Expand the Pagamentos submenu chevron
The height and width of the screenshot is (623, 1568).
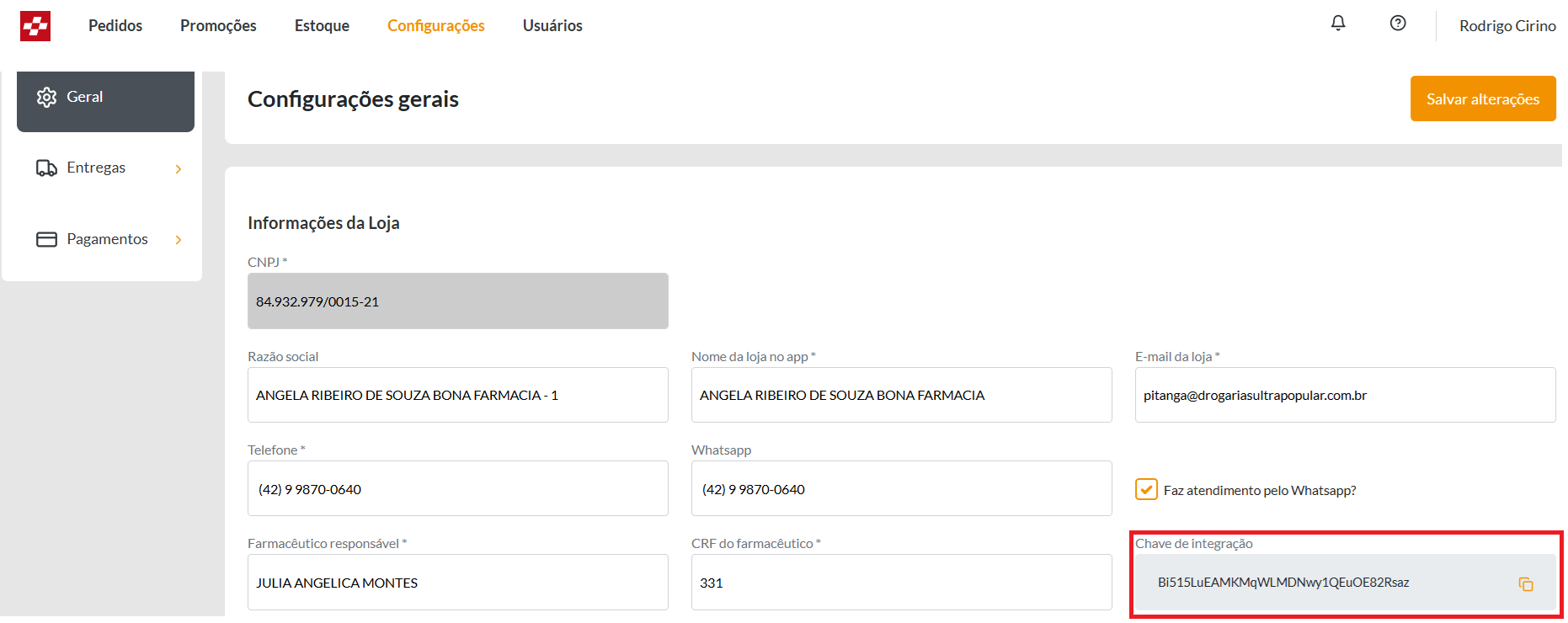179,240
